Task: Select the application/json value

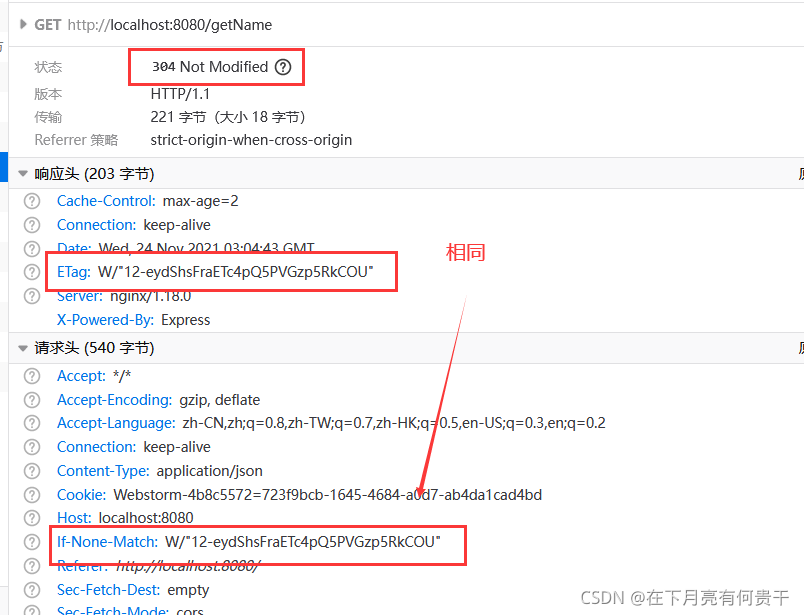Action: pyautogui.click(x=210, y=471)
